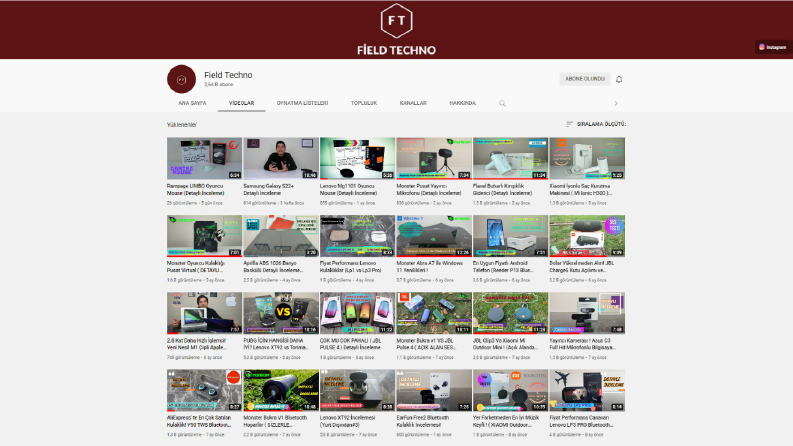Screen dimensions: 793x446
Task: Open Yeni Nesil M1 Çipli Apple thumbnail
Action: 204,313
